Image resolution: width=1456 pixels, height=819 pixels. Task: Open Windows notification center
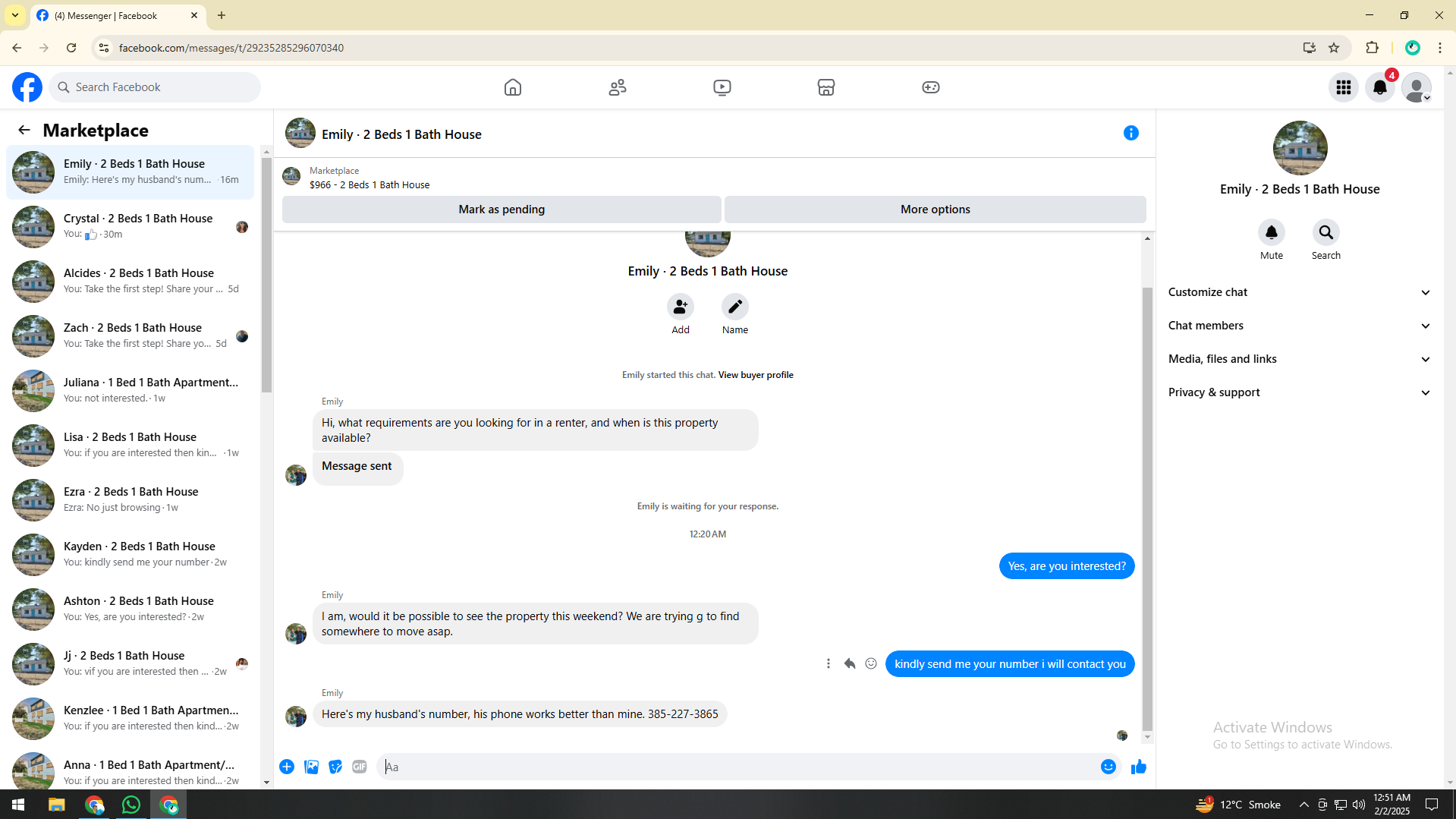(x=1432, y=805)
